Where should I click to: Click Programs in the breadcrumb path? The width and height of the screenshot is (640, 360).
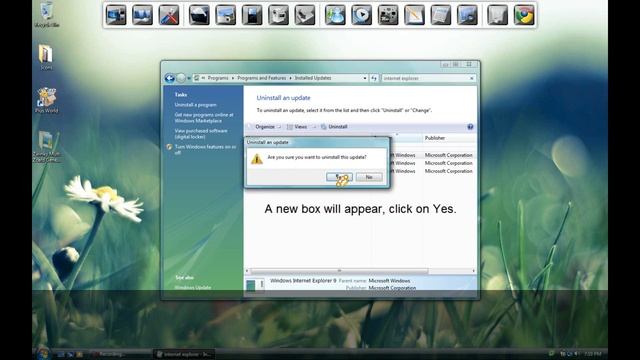218,78
